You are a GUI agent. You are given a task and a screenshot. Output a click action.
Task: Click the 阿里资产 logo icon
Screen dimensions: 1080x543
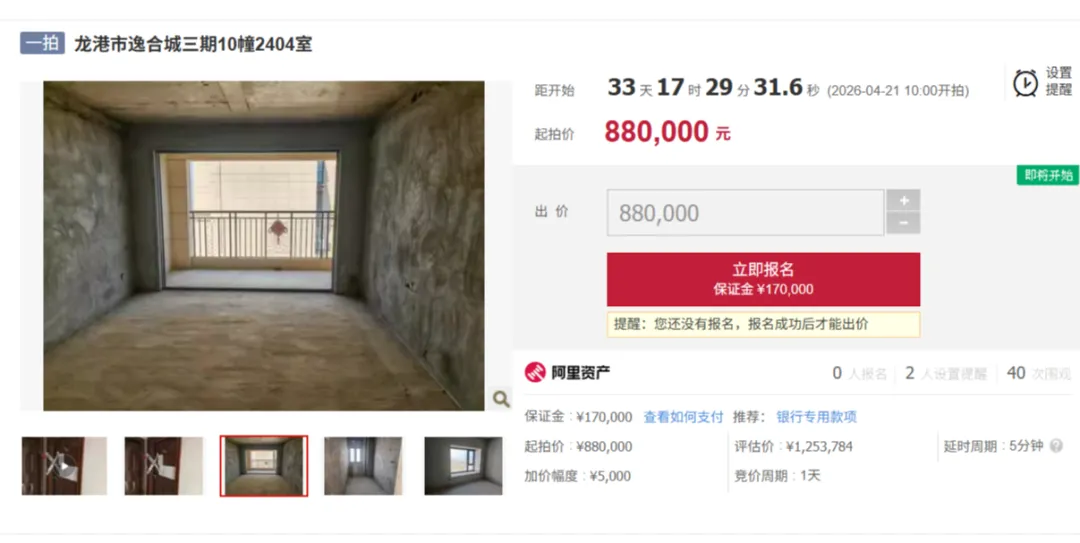click(535, 373)
